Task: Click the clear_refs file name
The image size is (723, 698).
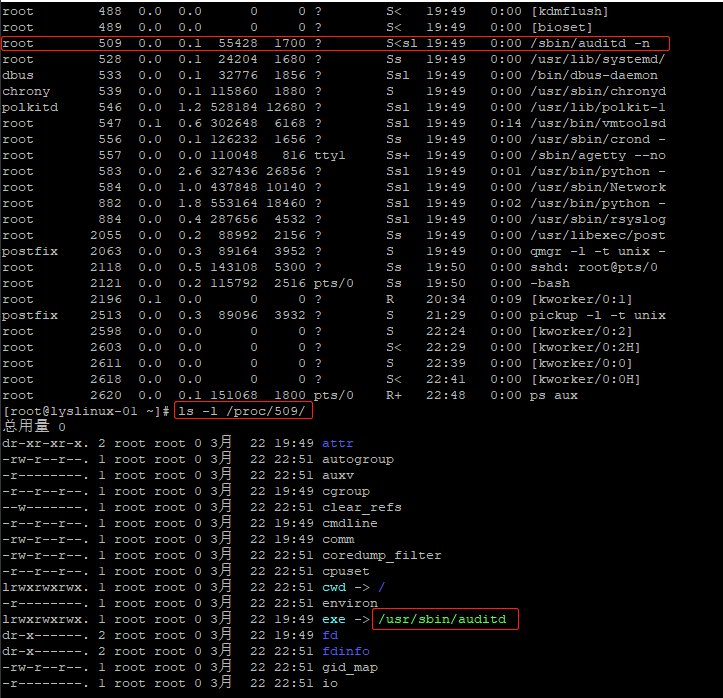Action: tap(362, 508)
